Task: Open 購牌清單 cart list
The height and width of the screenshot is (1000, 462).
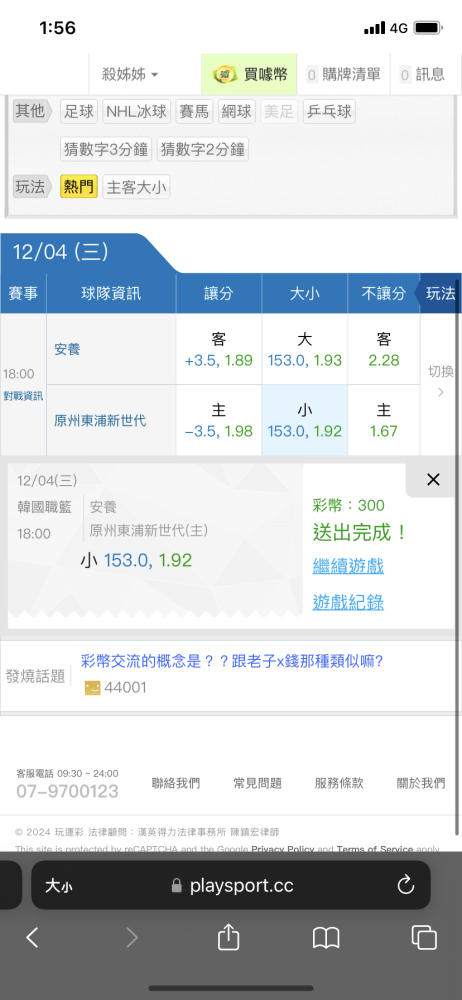Action: pyautogui.click(x=344, y=75)
